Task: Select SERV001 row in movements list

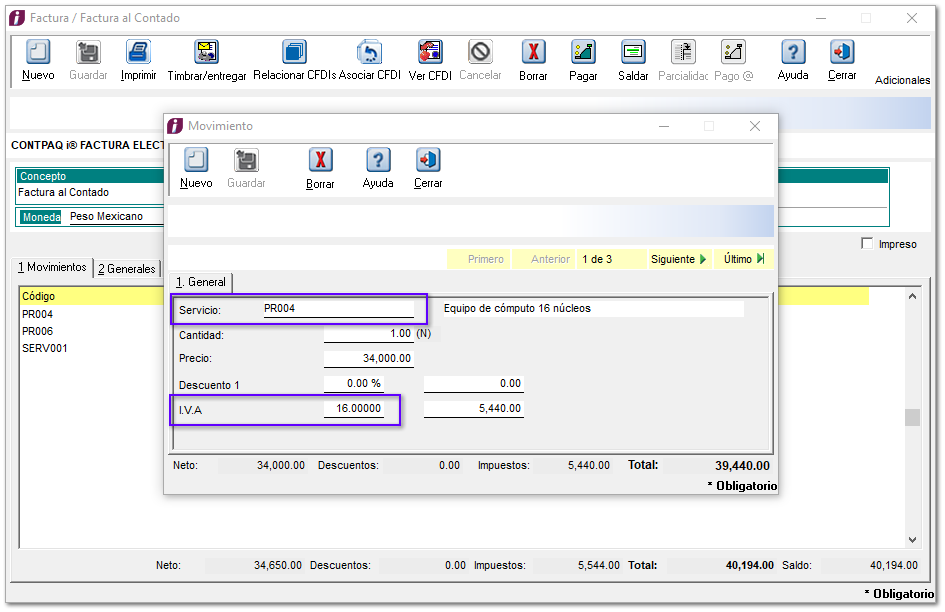Action: coord(44,348)
